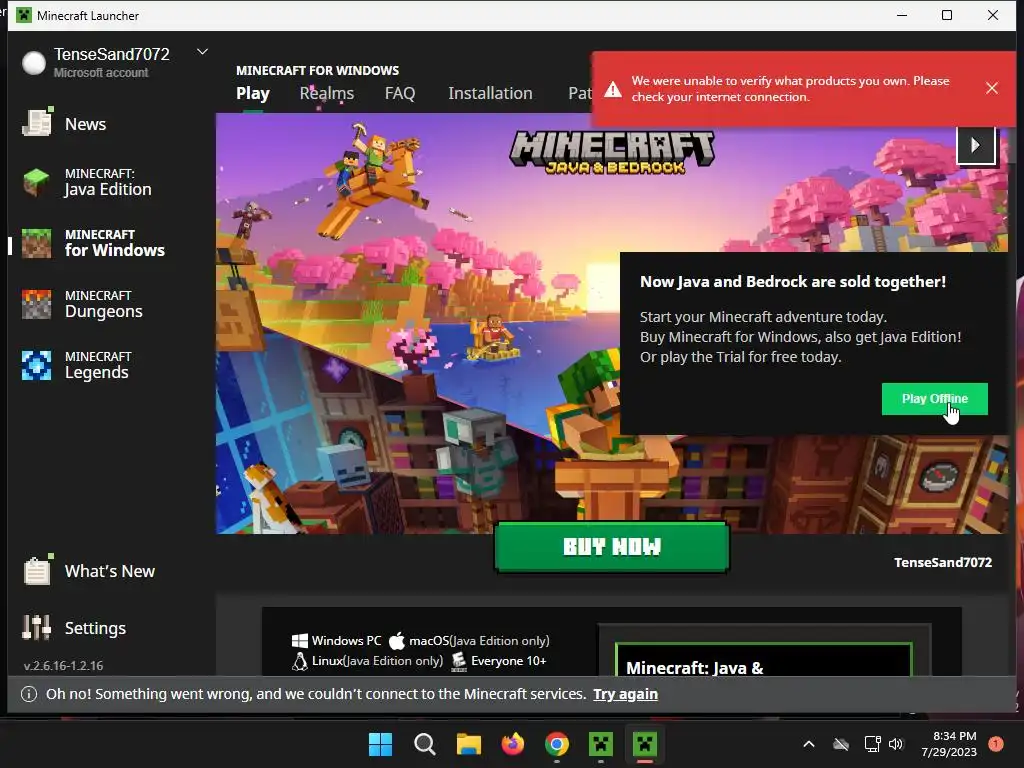
Task: Advance the banner with the next arrow
Action: tap(976, 145)
